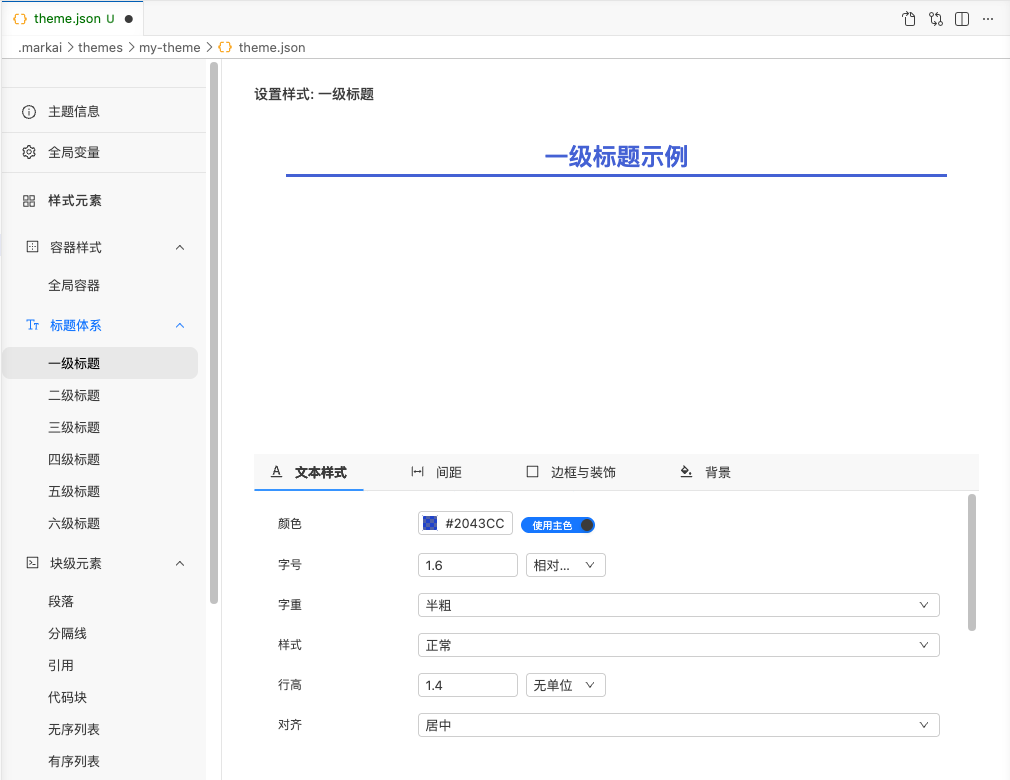Click the 标题体系 typography icon
The height and width of the screenshot is (780, 1010).
[32, 325]
